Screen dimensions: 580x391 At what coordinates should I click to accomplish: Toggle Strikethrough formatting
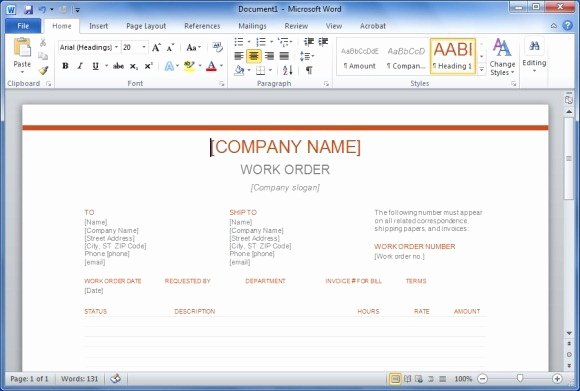click(118, 66)
